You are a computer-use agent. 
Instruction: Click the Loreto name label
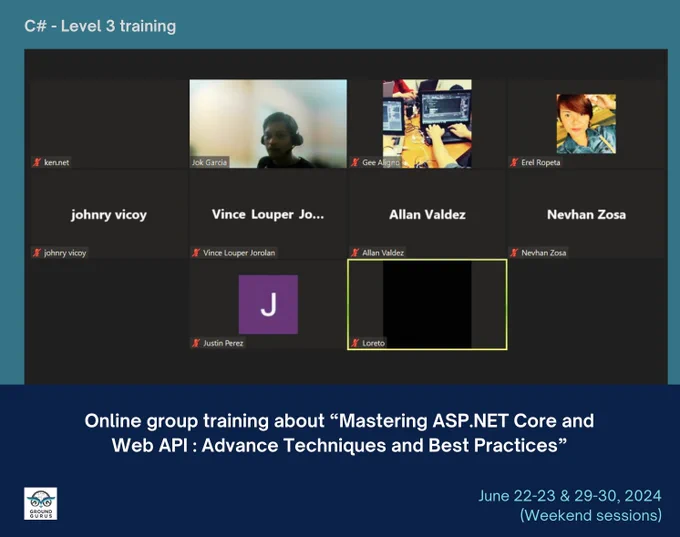[373, 343]
